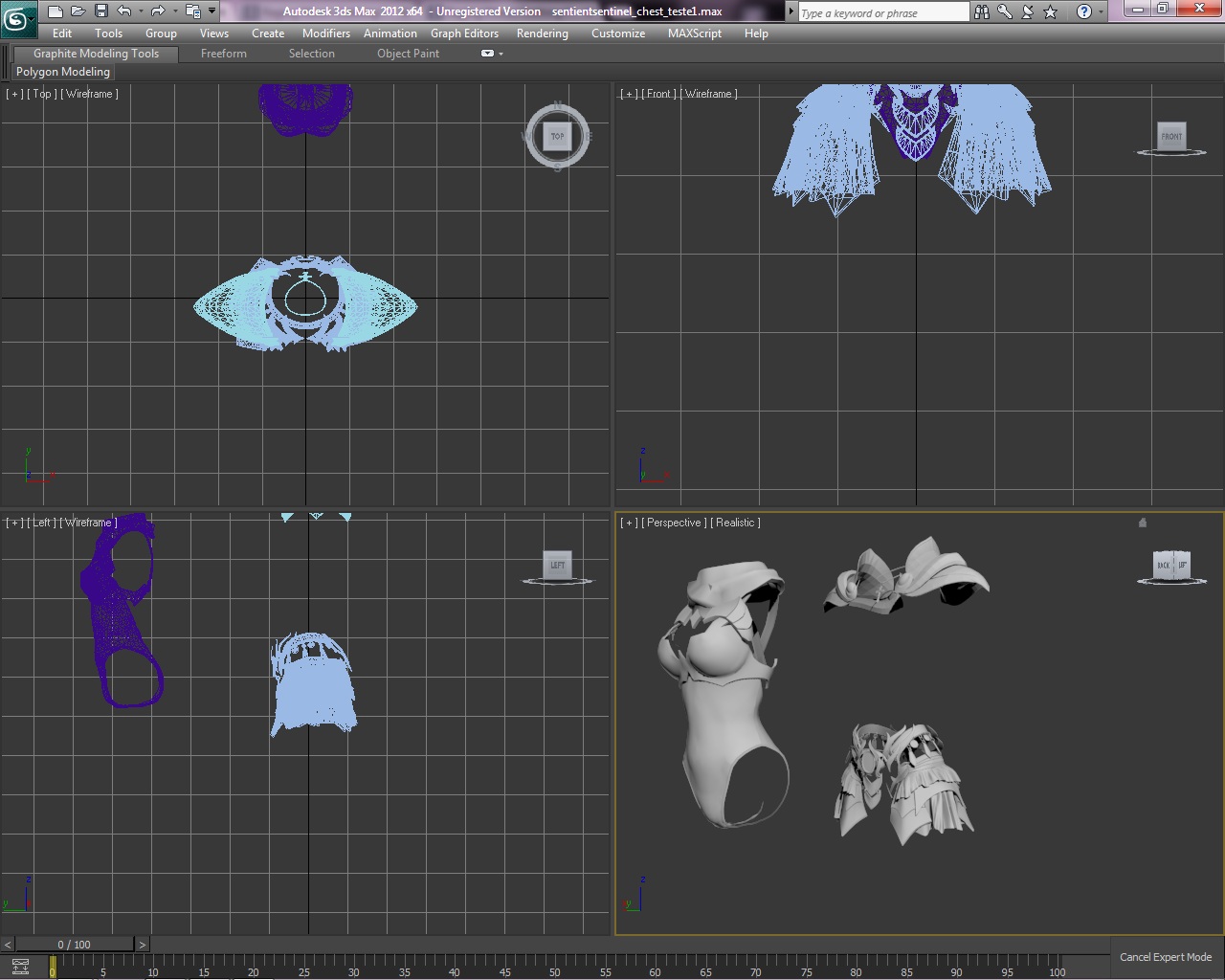This screenshot has height=980, width=1225.
Task: Click the Open File folder icon
Action: click(x=78, y=11)
